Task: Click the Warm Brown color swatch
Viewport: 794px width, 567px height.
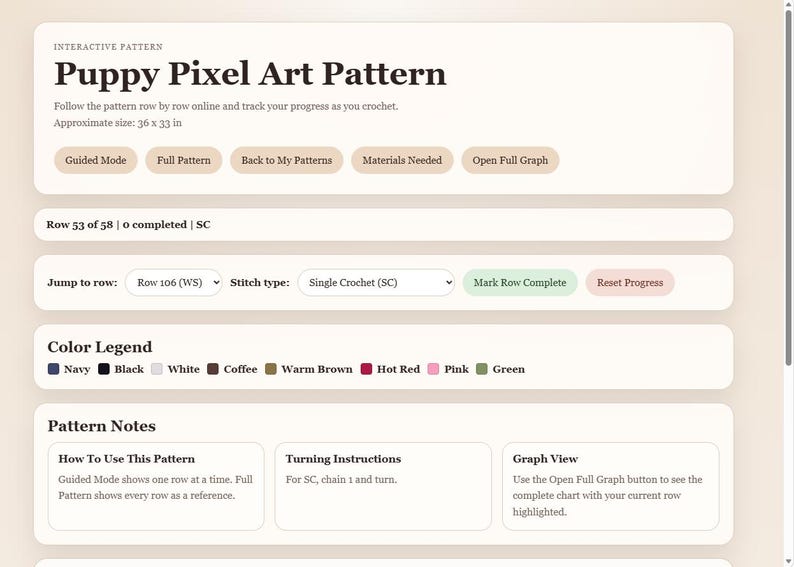Action: [x=271, y=369]
